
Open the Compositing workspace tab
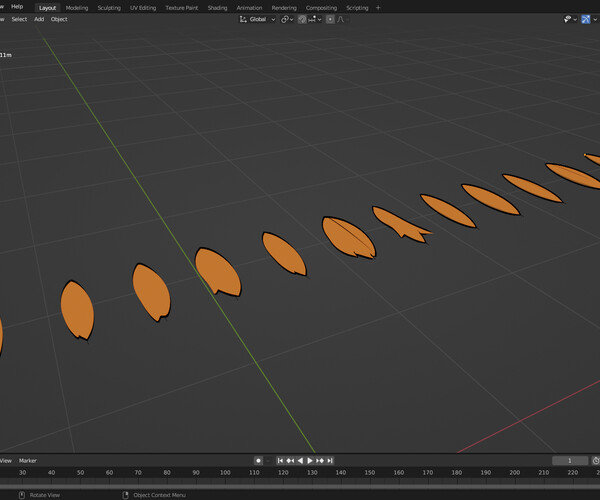tap(321, 8)
